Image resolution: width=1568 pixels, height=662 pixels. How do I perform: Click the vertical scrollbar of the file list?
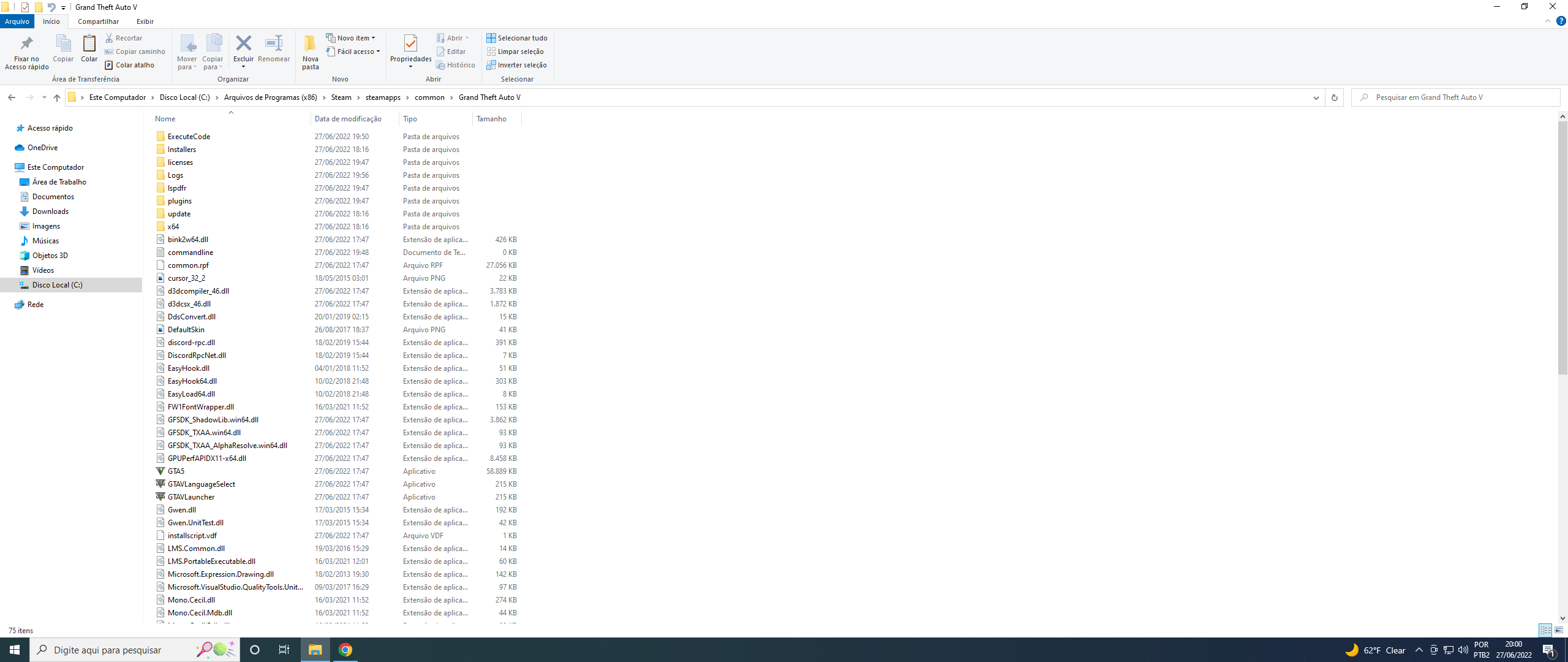tap(1562, 245)
